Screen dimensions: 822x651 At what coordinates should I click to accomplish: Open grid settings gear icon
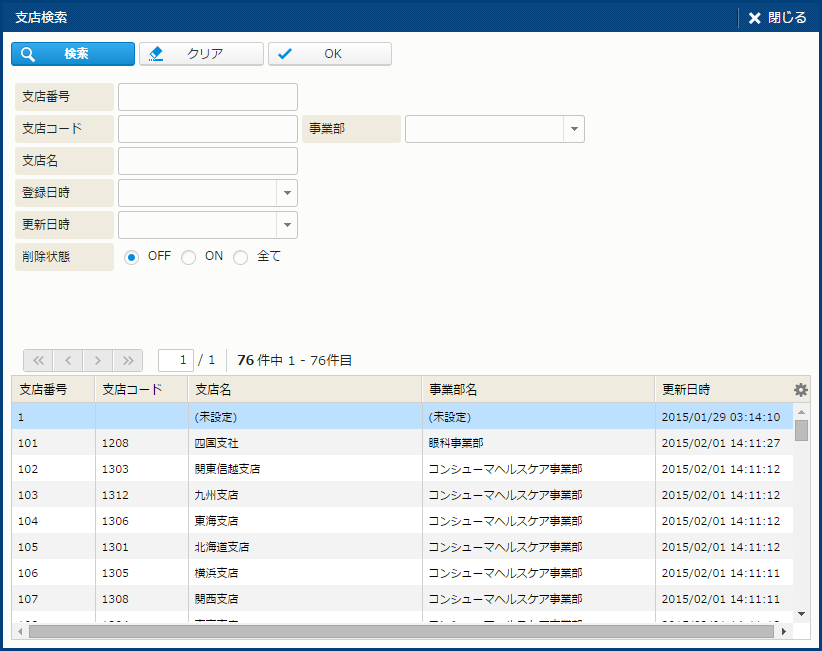coord(800,390)
